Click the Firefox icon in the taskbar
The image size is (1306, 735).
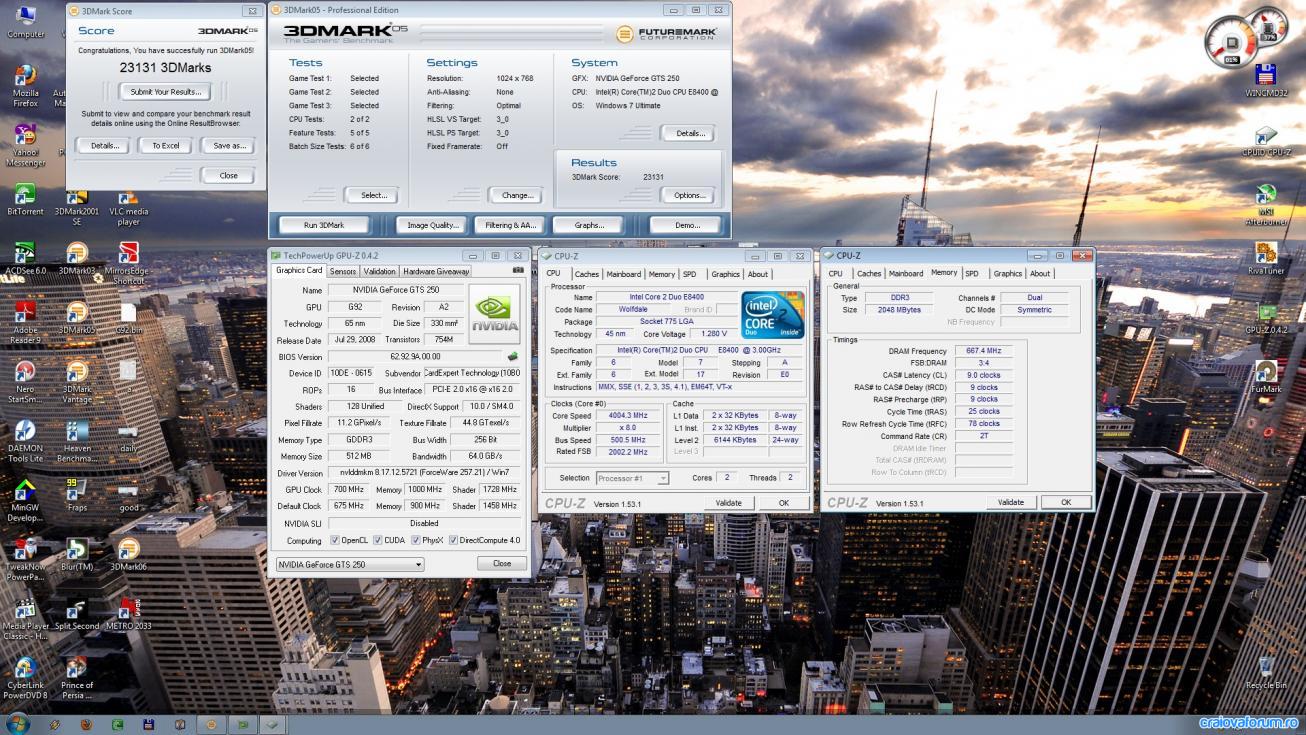(86, 724)
